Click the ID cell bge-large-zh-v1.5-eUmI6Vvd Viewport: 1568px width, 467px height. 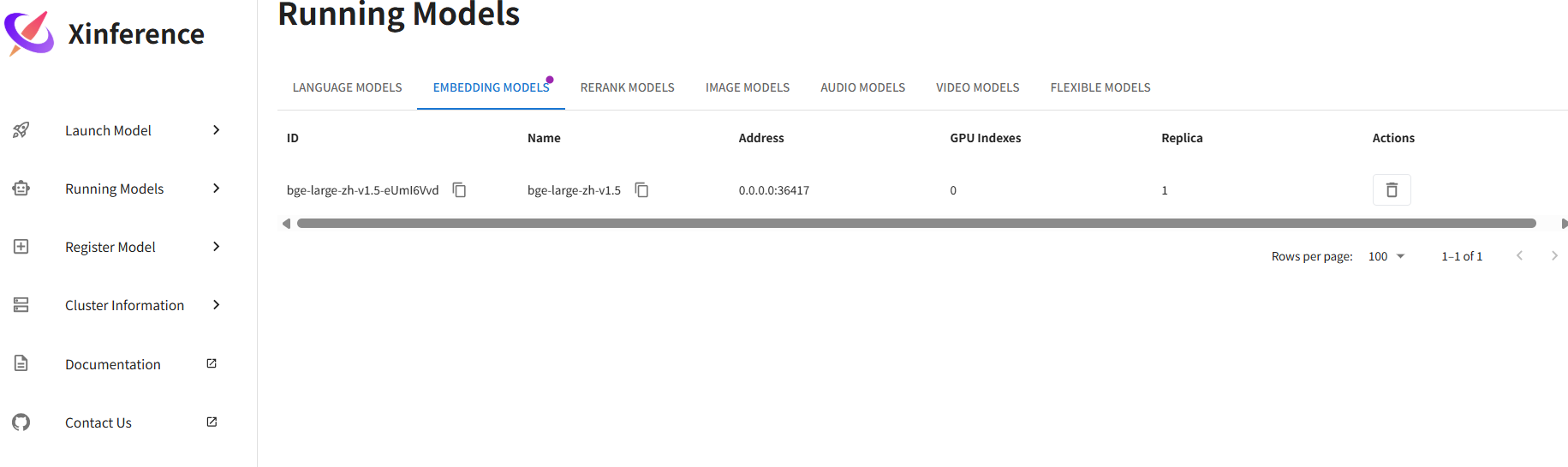coord(362,190)
